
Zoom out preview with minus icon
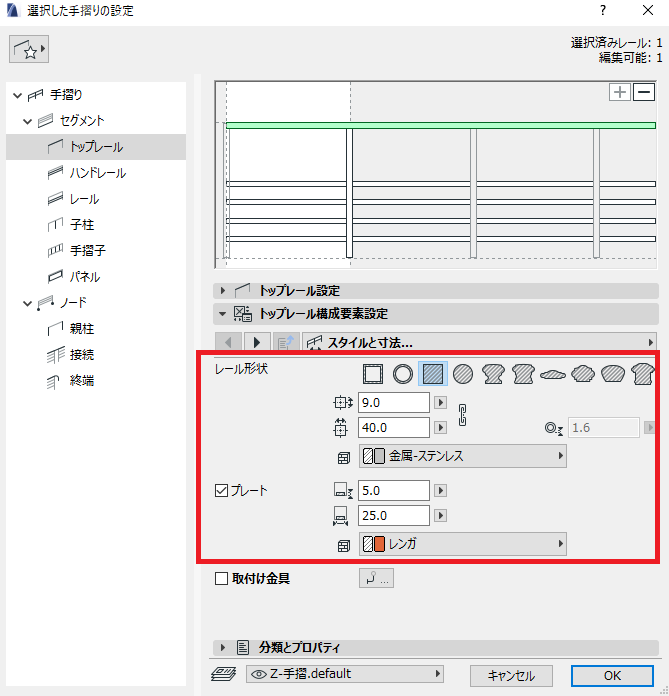tap(644, 92)
